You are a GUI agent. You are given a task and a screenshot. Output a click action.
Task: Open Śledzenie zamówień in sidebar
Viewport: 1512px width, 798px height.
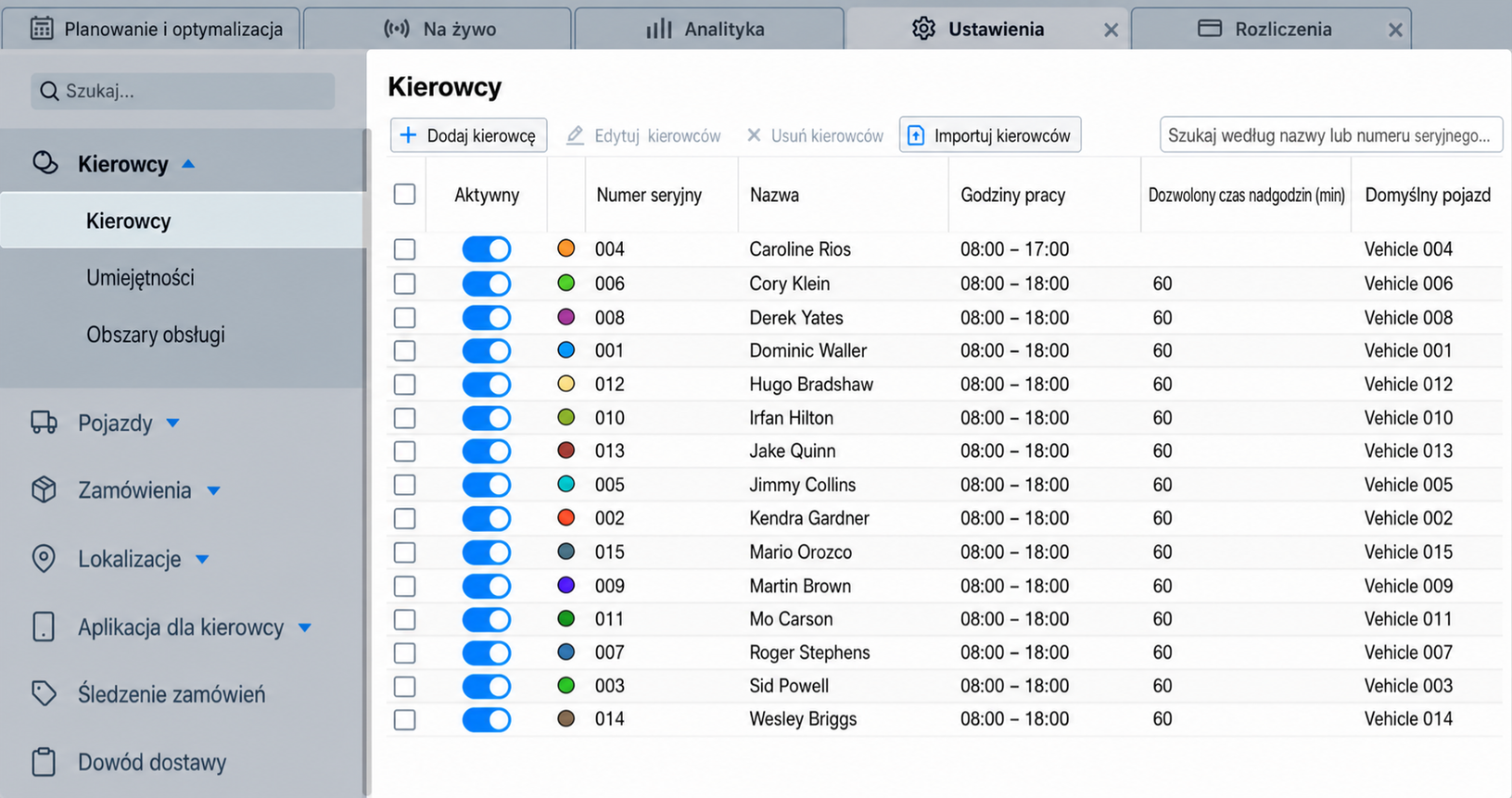pyautogui.click(x=172, y=694)
